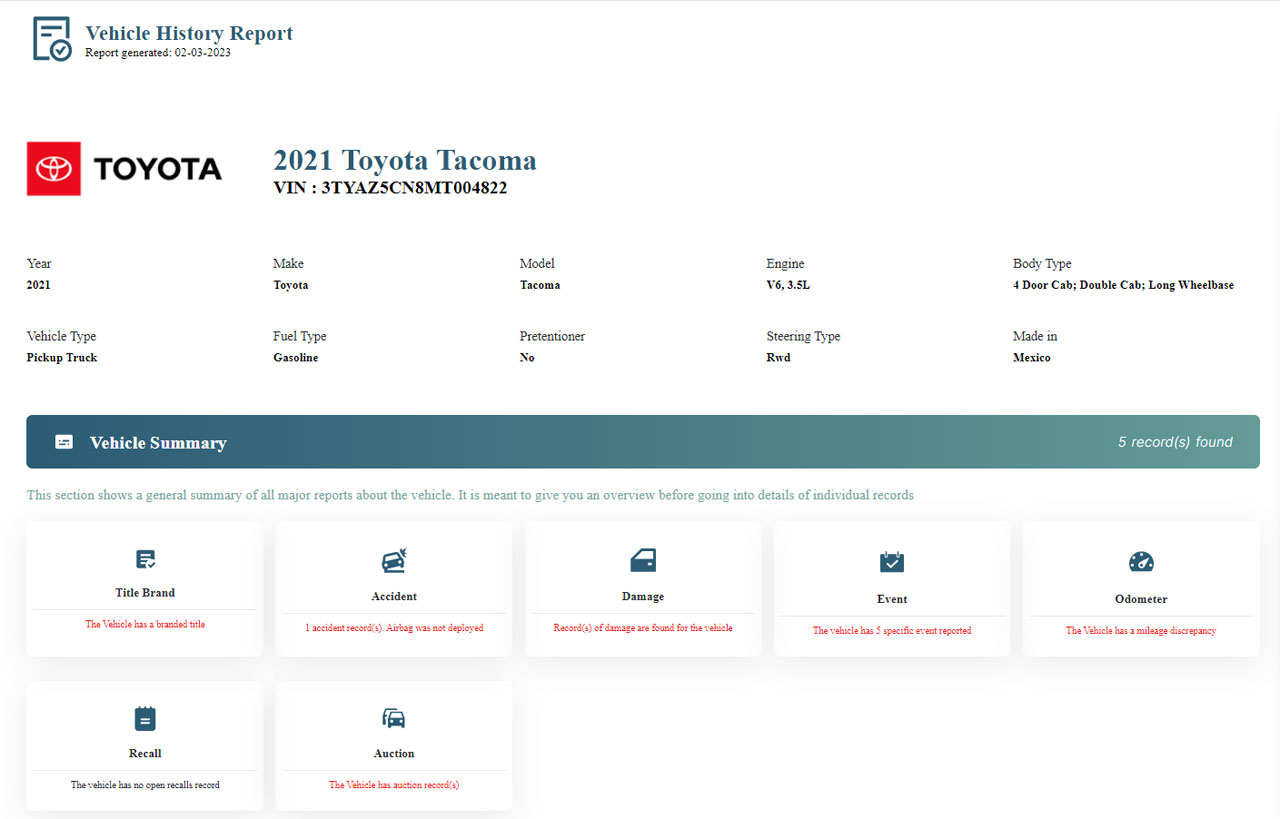Image resolution: width=1280 pixels, height=819 pixels.
Task: Click 'The vehicle has no open recalls record'
Action: (145, 785)
